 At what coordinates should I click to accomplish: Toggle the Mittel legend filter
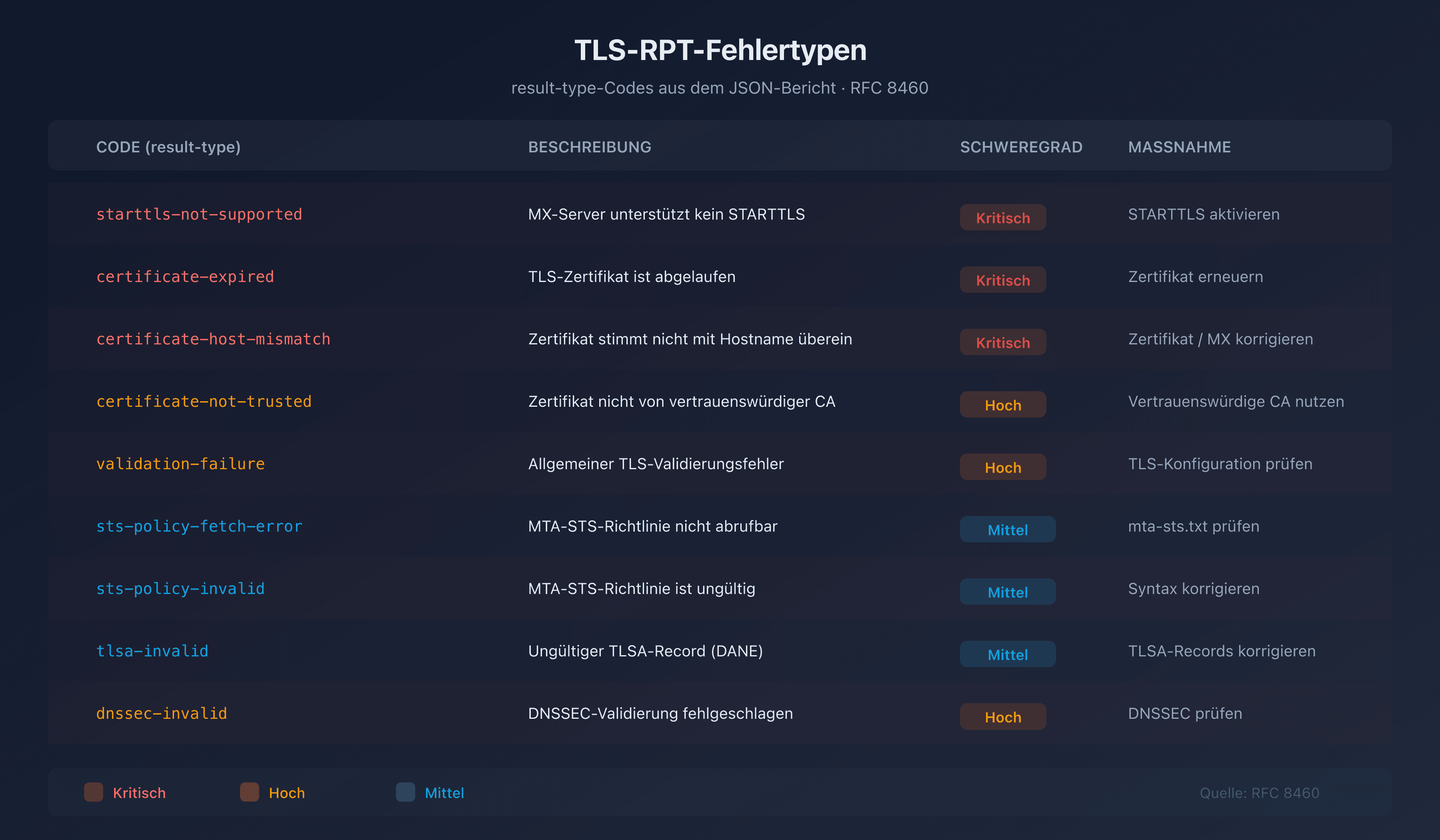point(431,792)
